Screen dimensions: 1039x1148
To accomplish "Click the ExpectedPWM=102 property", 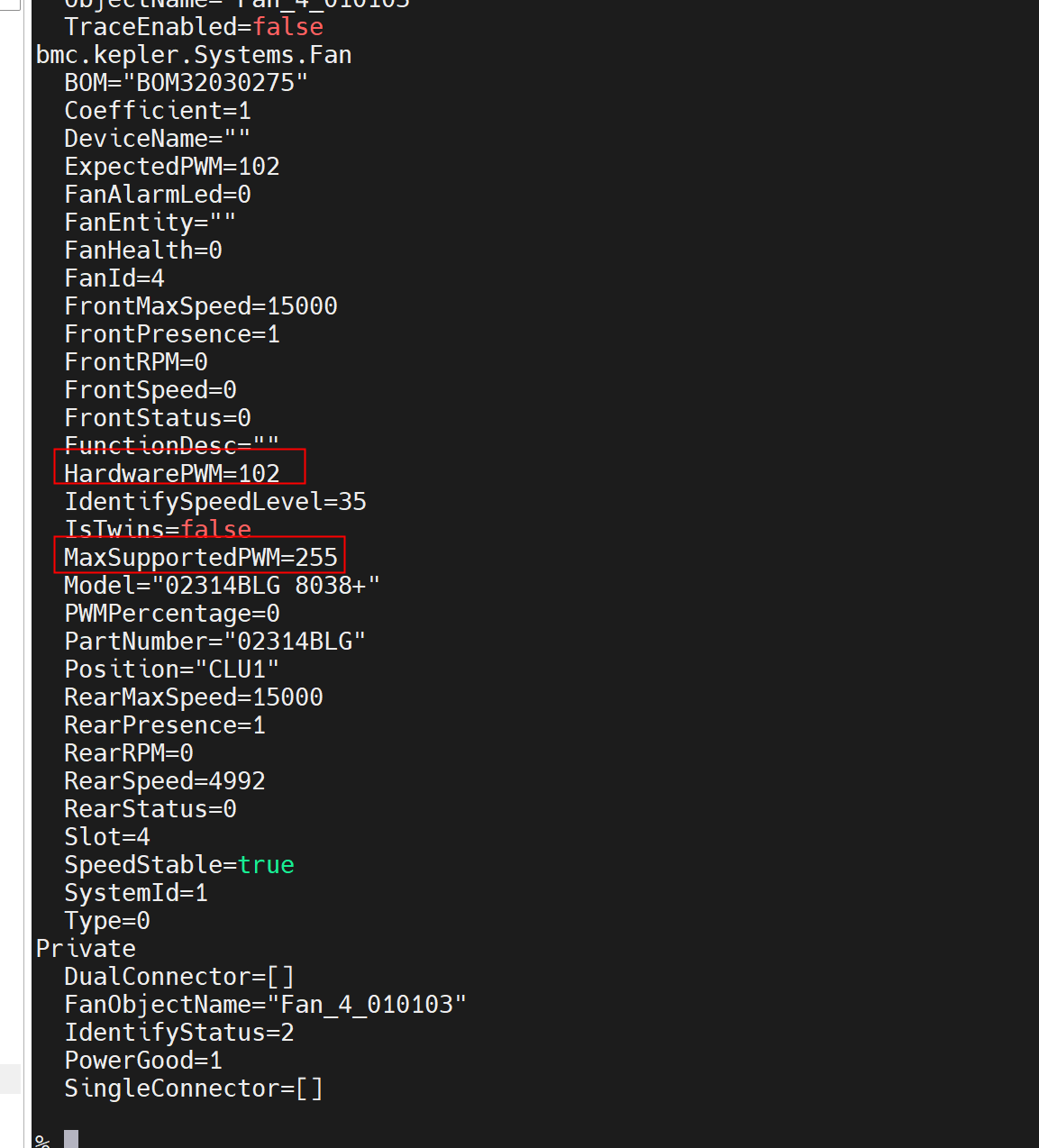I will pyautogui.click(x=172, y=167).
